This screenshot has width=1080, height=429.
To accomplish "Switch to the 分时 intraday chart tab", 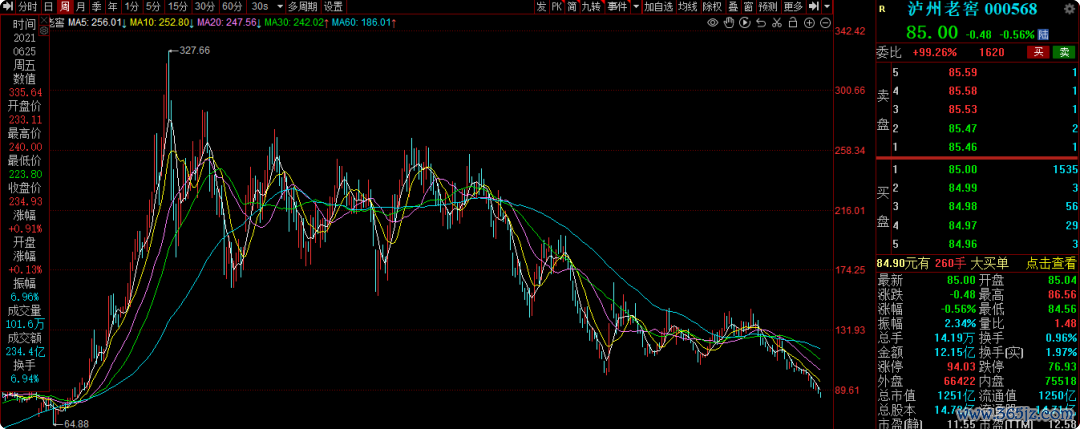I will pos(28,7).
